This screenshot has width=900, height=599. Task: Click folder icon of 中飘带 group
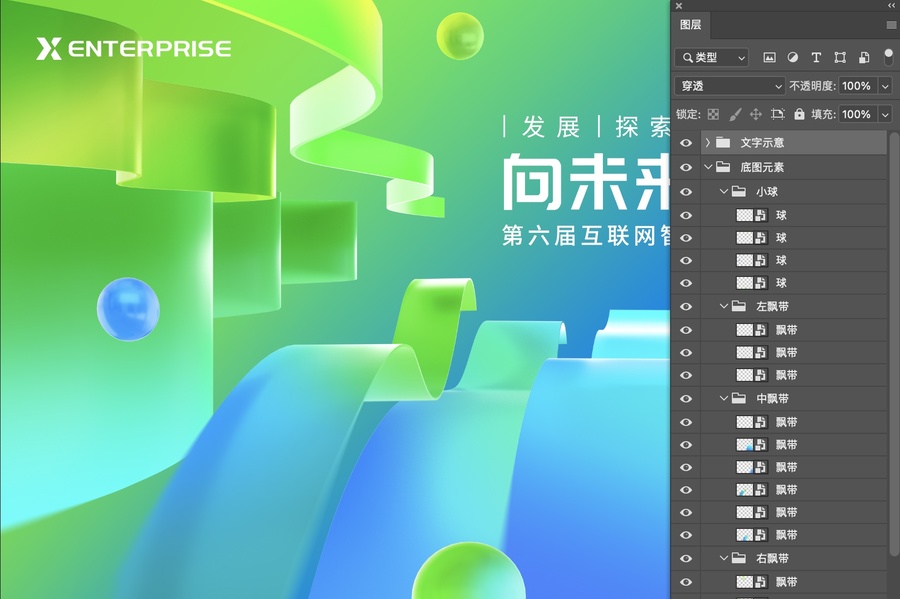point(739,398)
